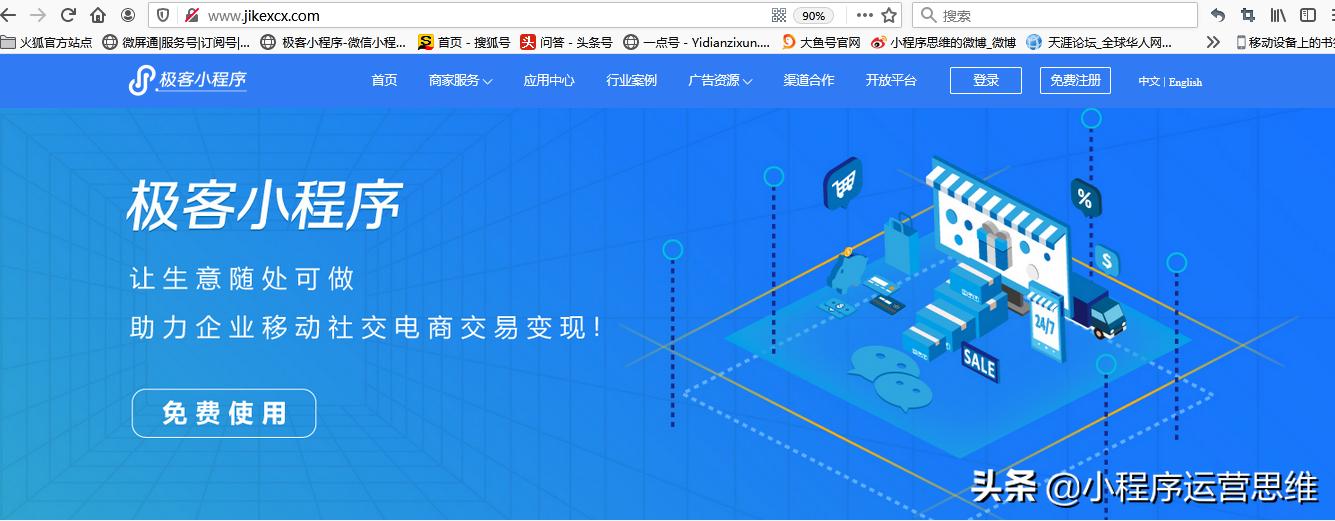This screenshot has height=521, width=1335.
Task: Switch site language to English
Action: [1186, 82]
